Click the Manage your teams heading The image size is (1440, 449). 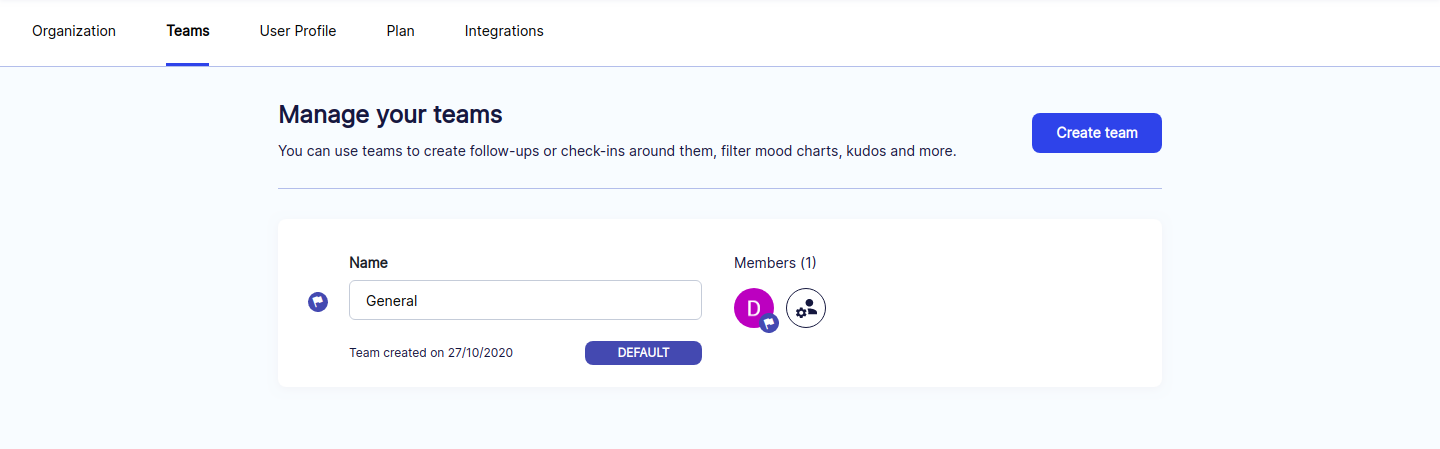390,114
